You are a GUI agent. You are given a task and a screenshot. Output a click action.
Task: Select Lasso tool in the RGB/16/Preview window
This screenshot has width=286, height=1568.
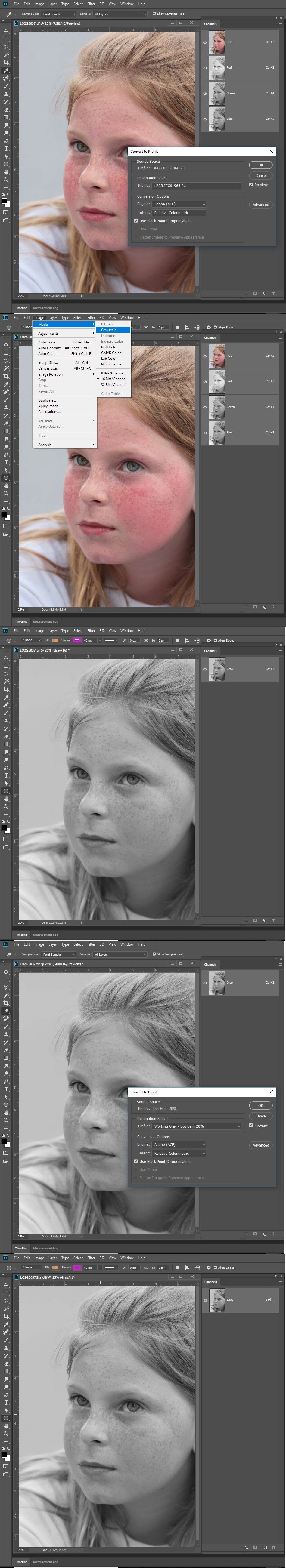pos(6,47)
